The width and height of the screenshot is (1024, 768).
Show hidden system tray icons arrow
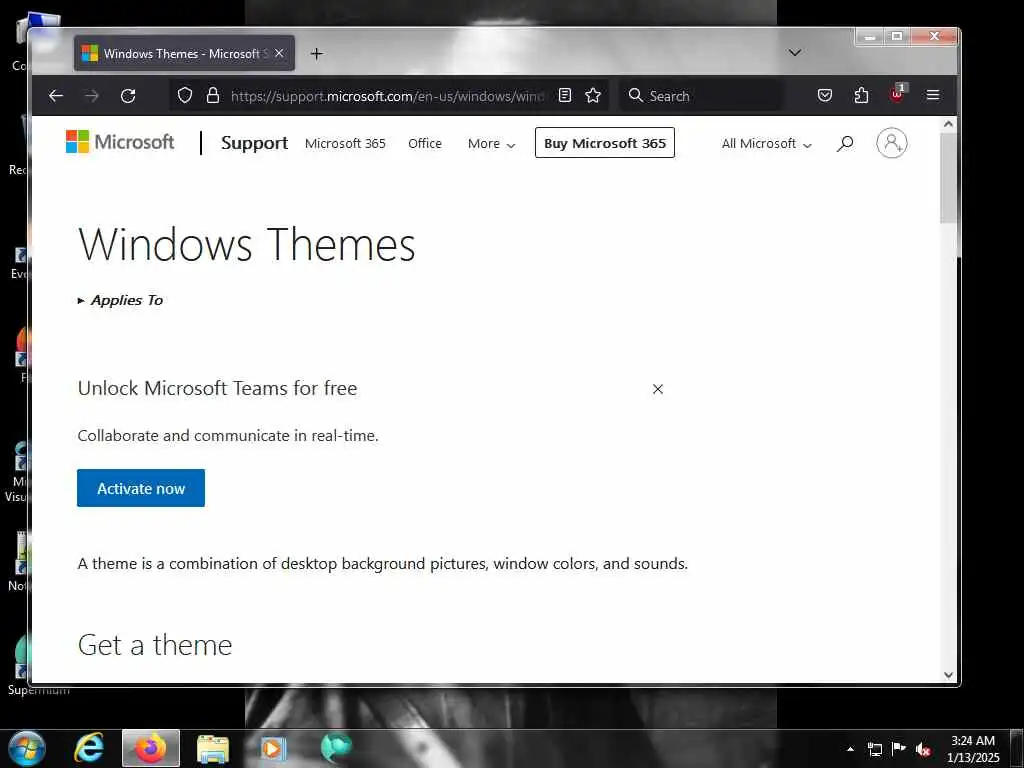850,749
